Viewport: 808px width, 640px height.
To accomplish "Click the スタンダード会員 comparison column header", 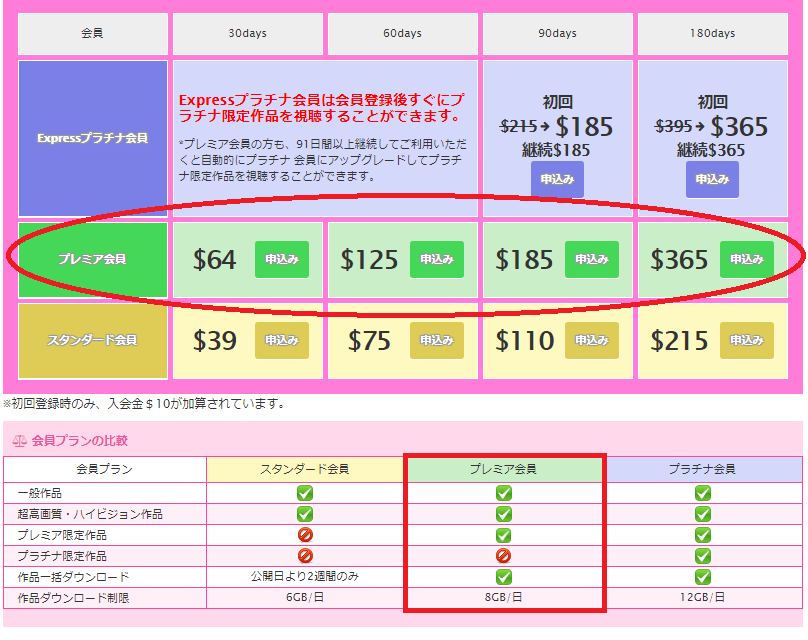I will [305, 469].
